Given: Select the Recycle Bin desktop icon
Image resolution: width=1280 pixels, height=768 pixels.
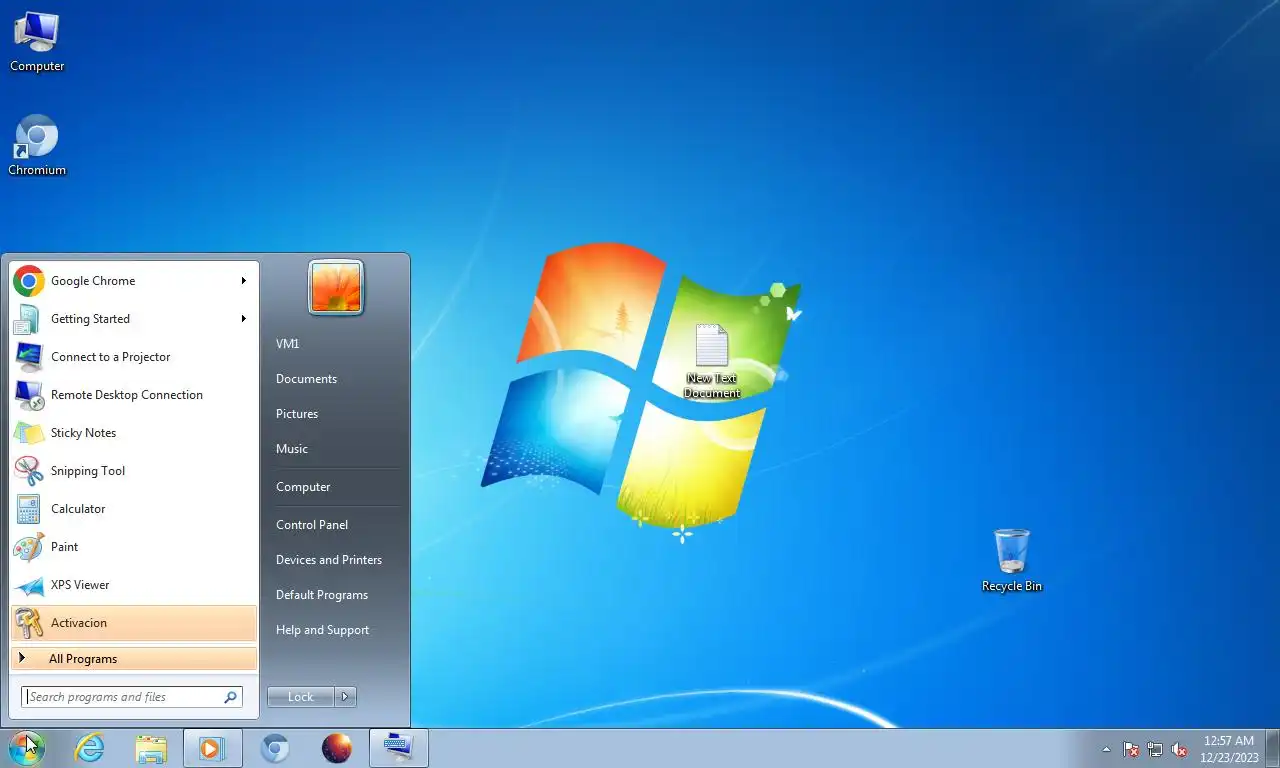Looking at the screenshot, I should pos(1012,560).
